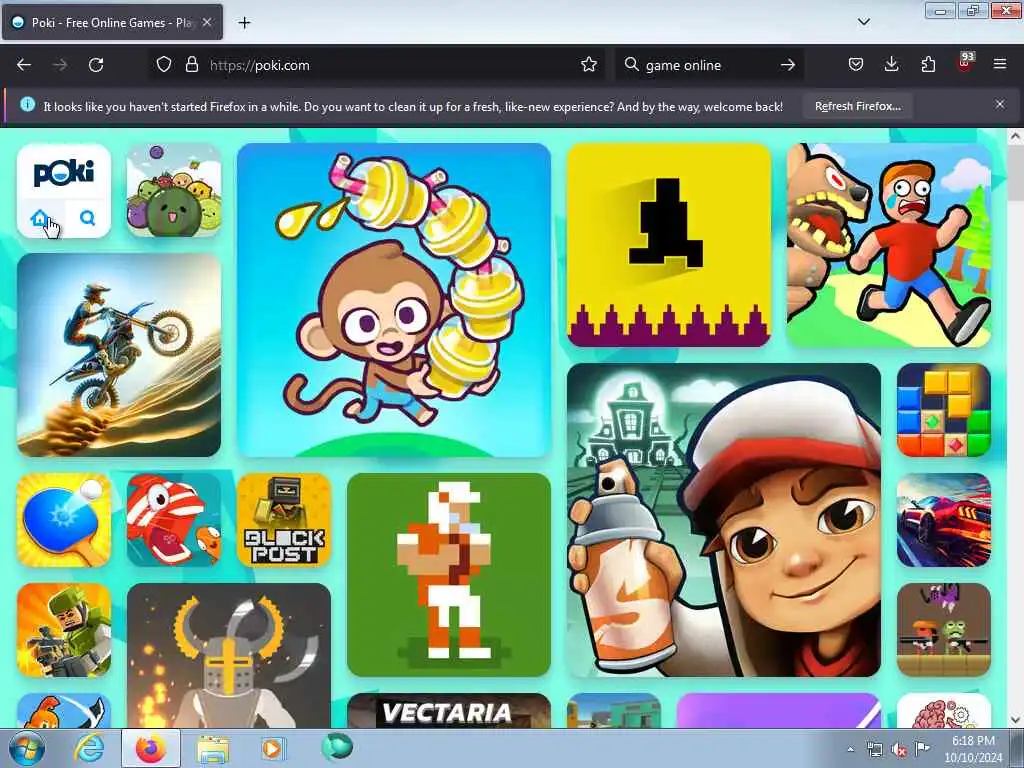Open the Firefox hamburger application menu

tap(1000, 65)
